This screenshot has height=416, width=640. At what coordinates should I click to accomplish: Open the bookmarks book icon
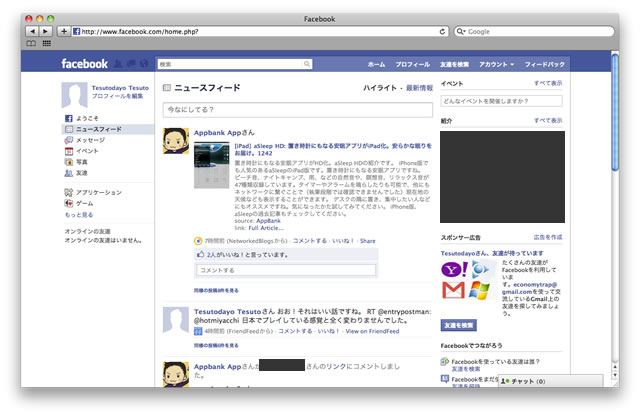coord(31,43)
